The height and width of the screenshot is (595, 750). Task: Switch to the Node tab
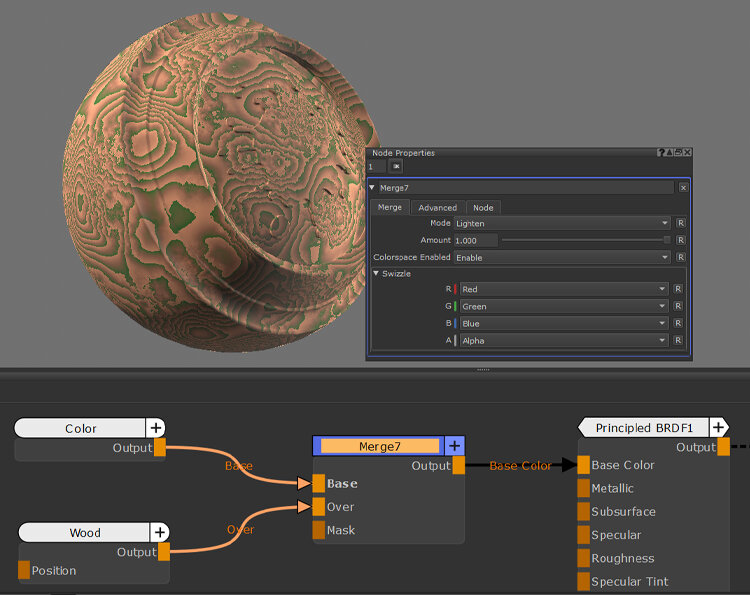[x=483, y=207]
